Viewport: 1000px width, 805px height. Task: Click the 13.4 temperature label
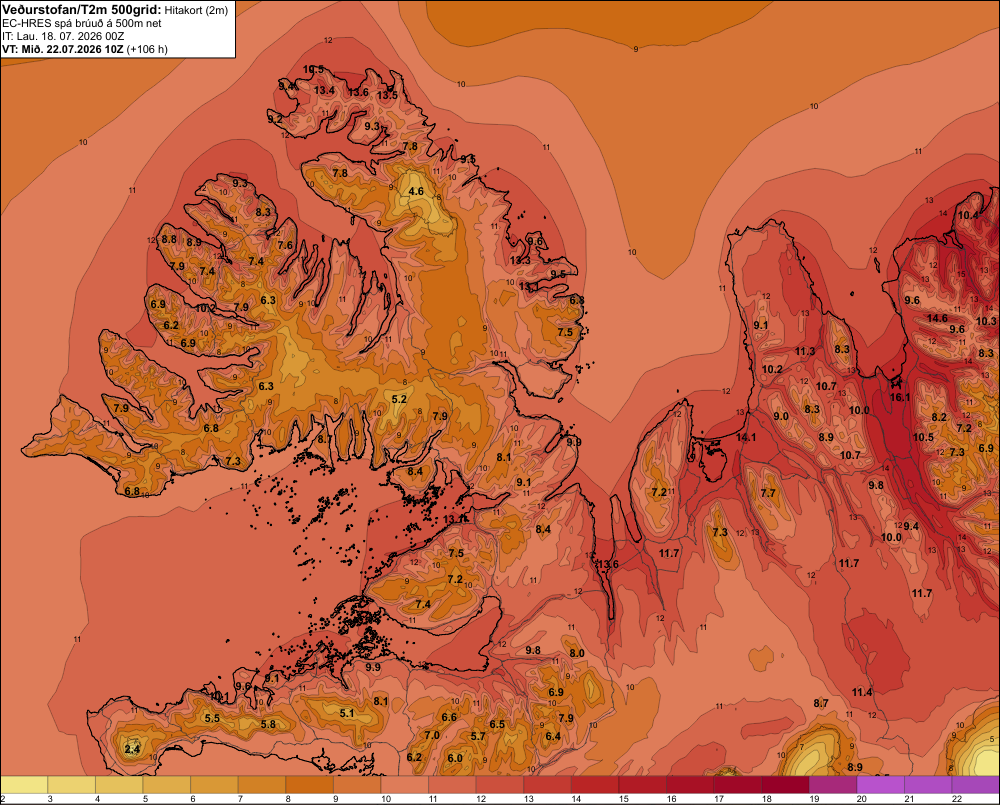click(324, 91)
